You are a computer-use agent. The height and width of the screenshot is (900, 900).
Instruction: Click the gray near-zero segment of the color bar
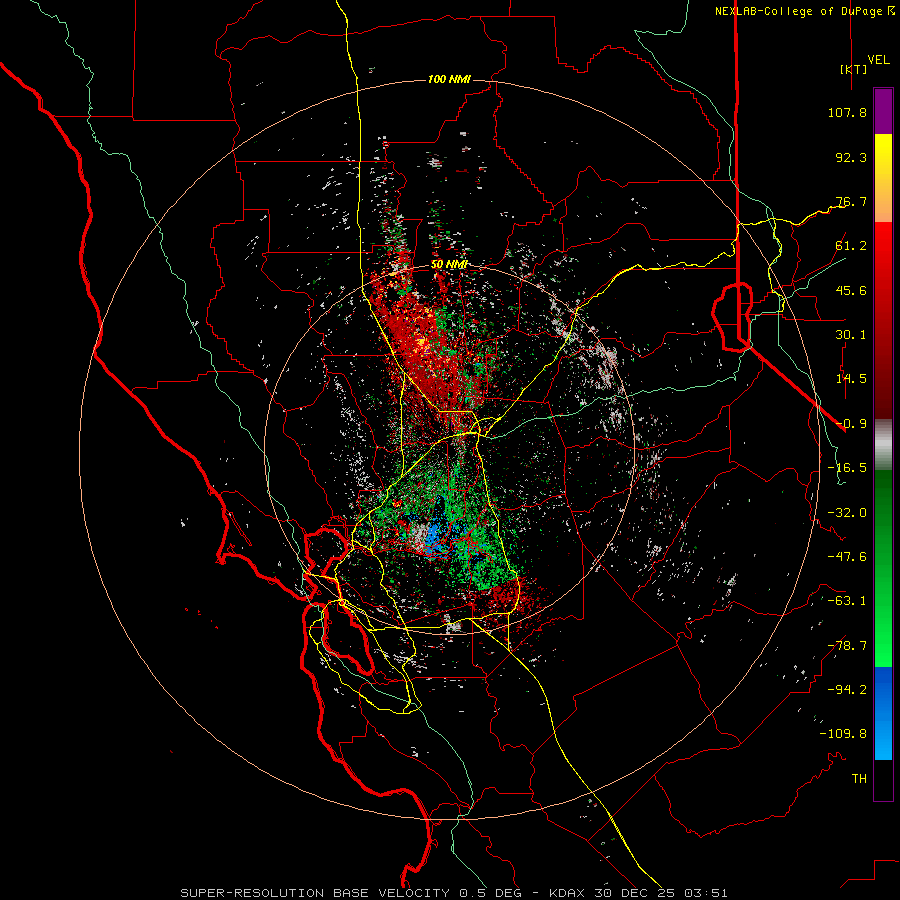(x=883, y=445)
